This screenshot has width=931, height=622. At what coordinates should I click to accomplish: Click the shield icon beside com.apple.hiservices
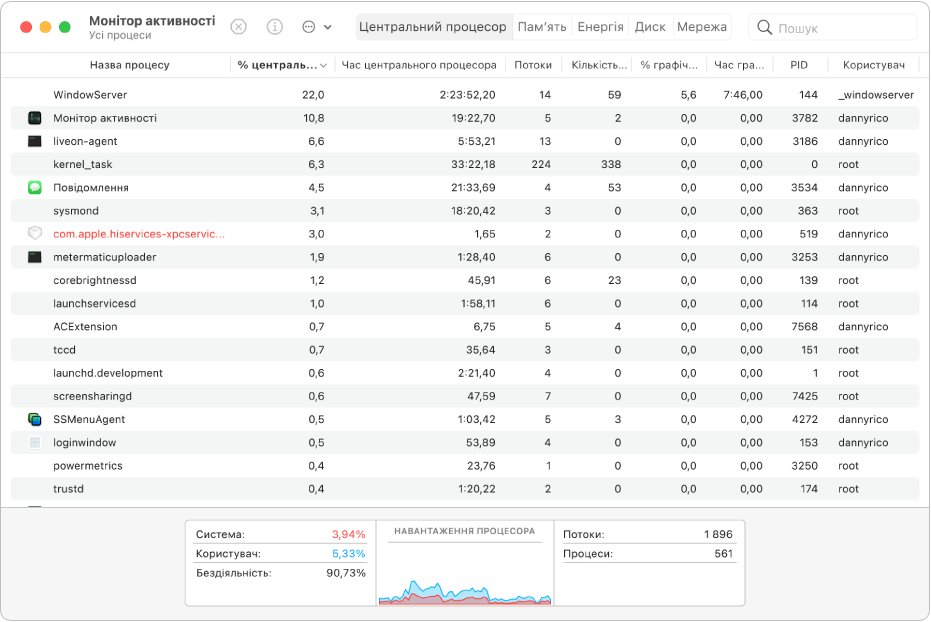35,233
